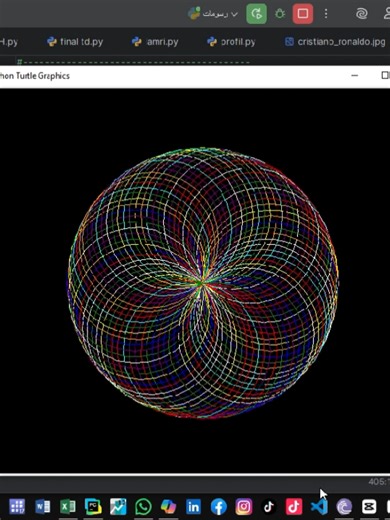The width and height of the screenshot is (390, 520).
Task: Switch to the final td.py tab
Action: point(75,42)
